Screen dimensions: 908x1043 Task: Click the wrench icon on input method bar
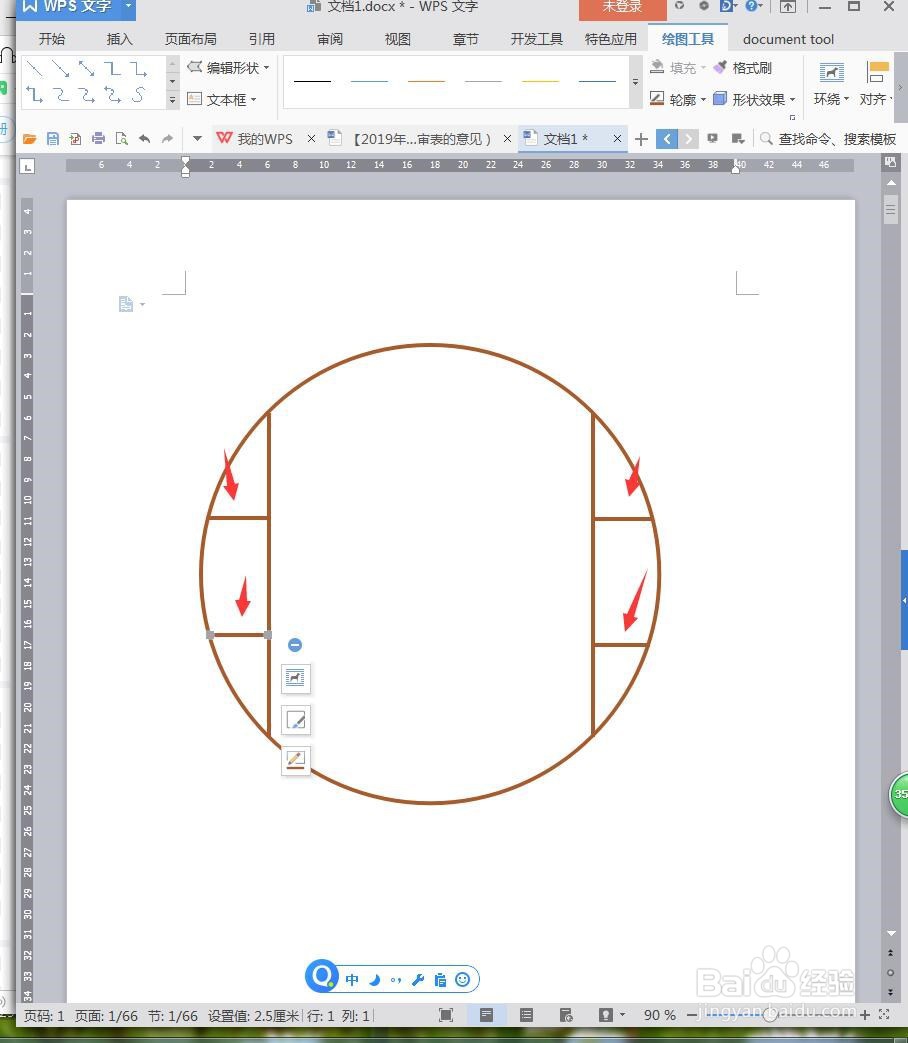point(418,979)
